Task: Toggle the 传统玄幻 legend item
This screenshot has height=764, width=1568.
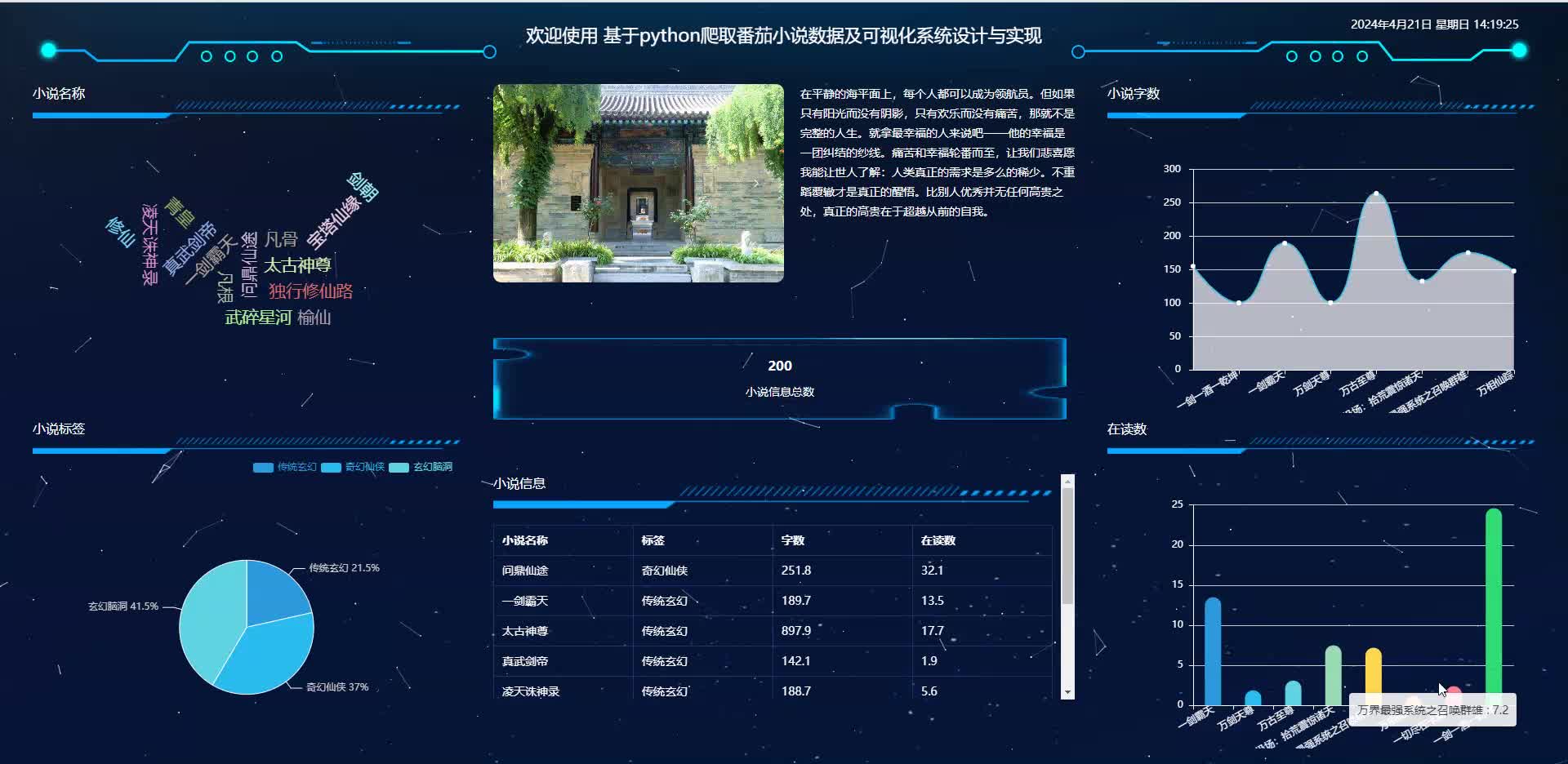Action: [x=285, y=467]
